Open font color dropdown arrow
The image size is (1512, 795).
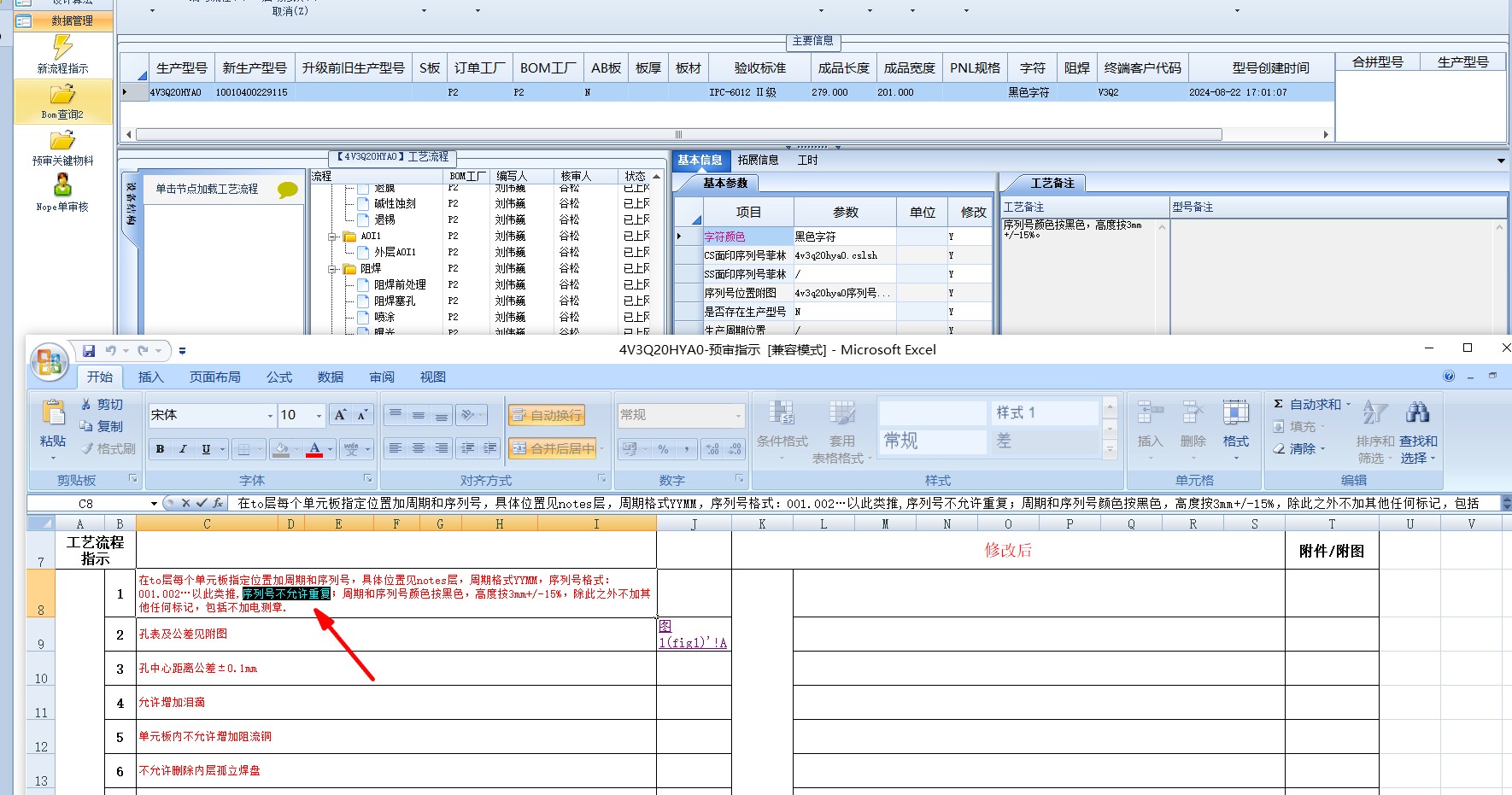331,449
